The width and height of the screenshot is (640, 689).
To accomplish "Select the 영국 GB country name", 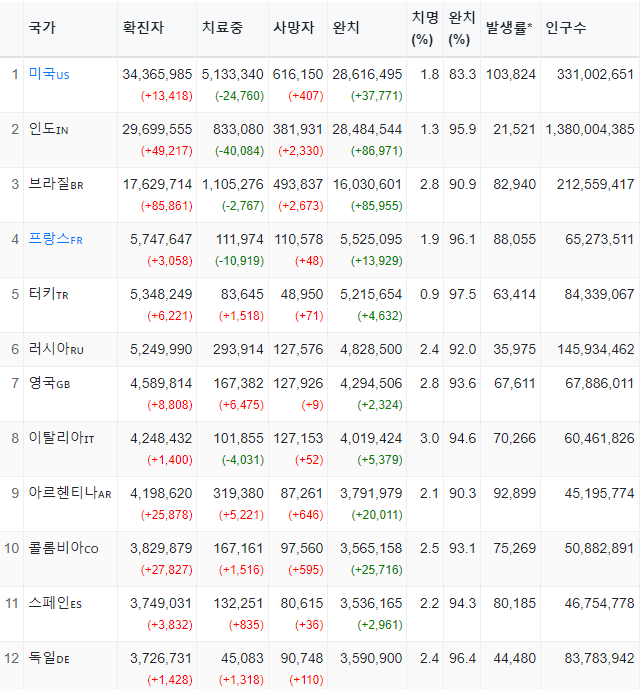I will click(x=49, y=383).
